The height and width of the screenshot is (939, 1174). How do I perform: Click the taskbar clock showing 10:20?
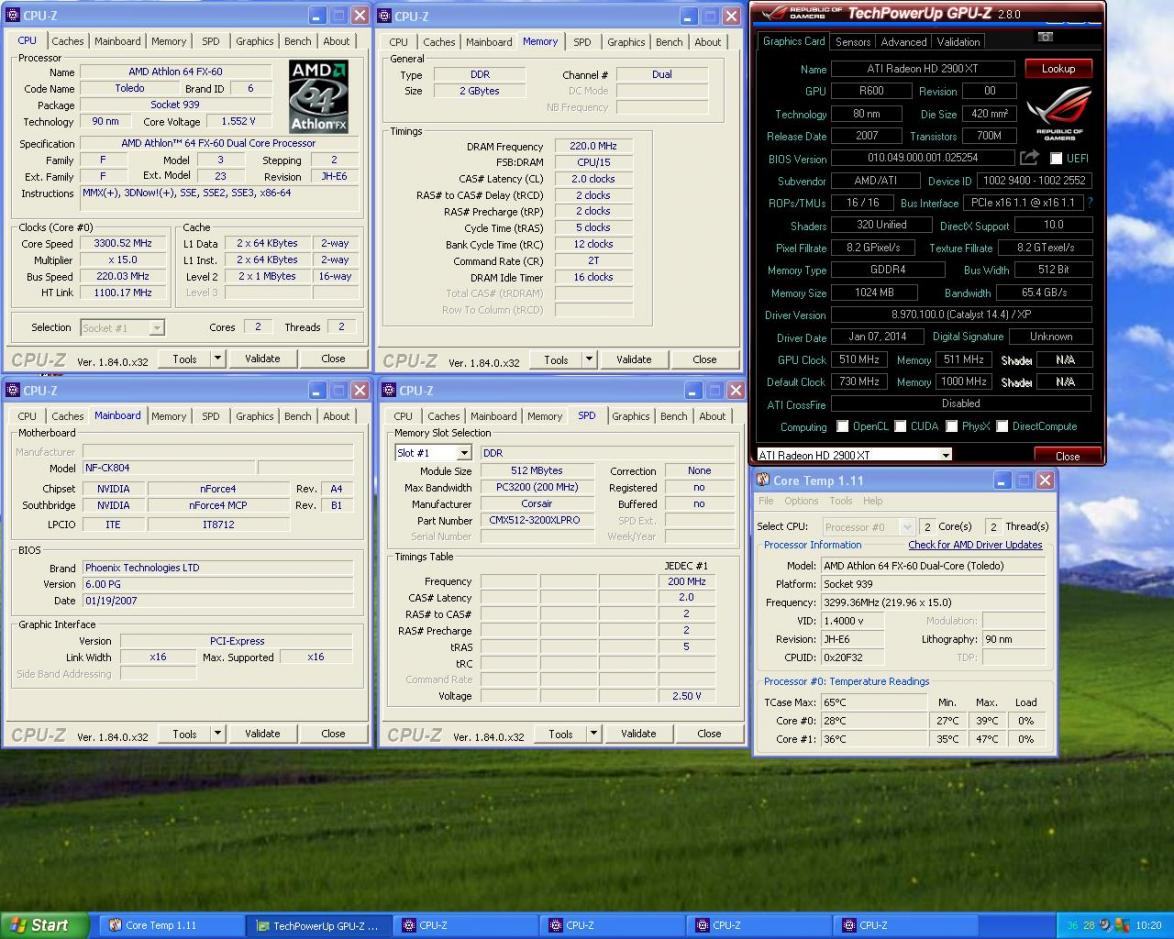(x=1148, y=926)
